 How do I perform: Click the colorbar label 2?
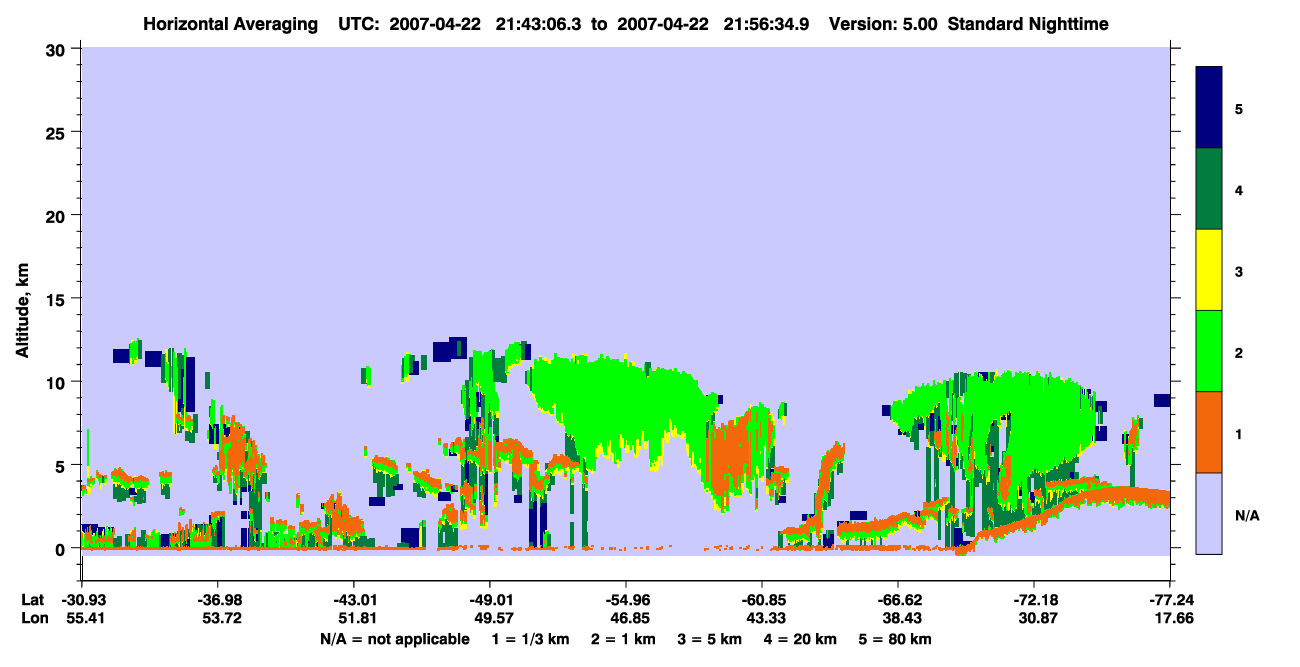(1239, 352)
